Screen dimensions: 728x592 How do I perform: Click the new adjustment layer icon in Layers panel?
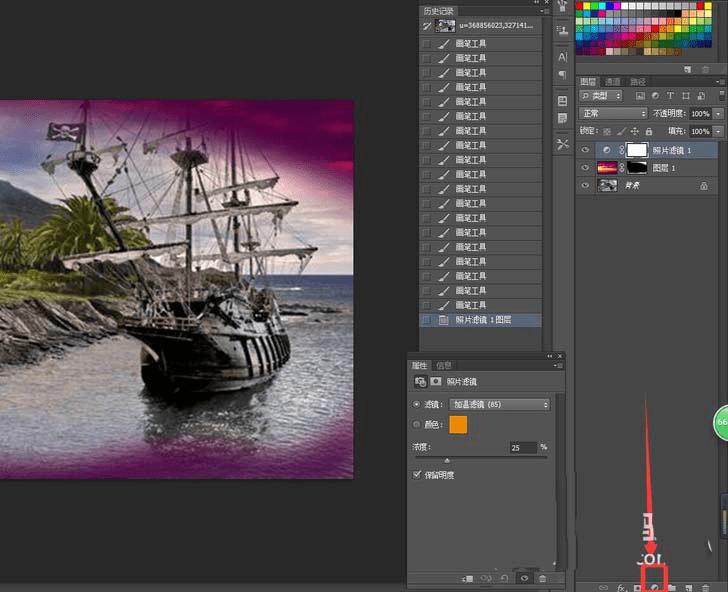656,587
